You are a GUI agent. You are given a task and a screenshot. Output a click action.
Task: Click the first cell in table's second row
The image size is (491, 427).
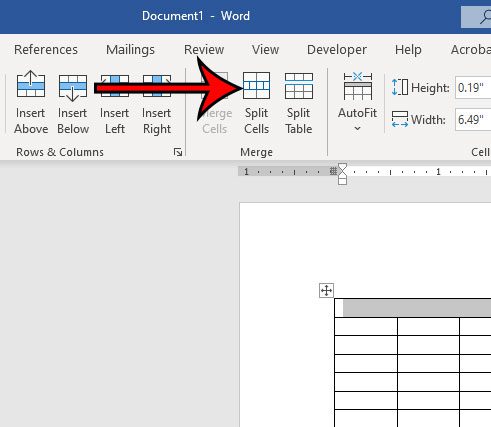(x=366, y=326)
